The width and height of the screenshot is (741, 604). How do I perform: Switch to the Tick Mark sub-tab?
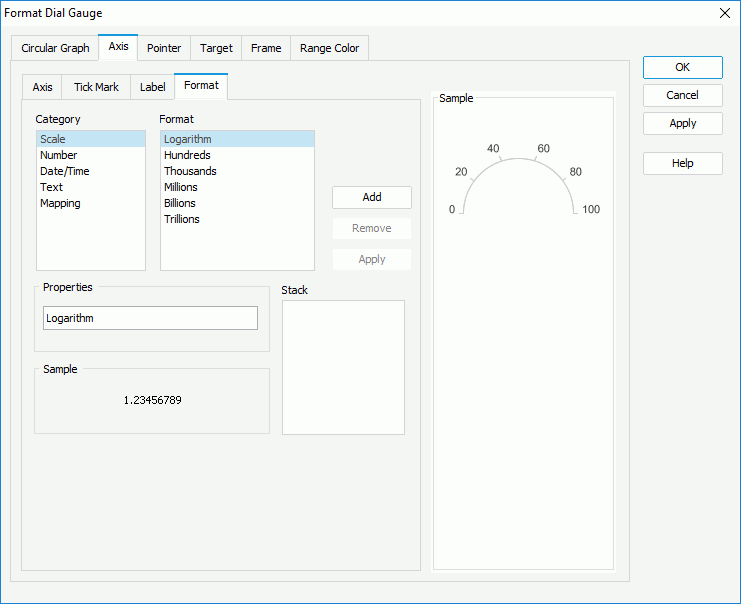point(96,87)
